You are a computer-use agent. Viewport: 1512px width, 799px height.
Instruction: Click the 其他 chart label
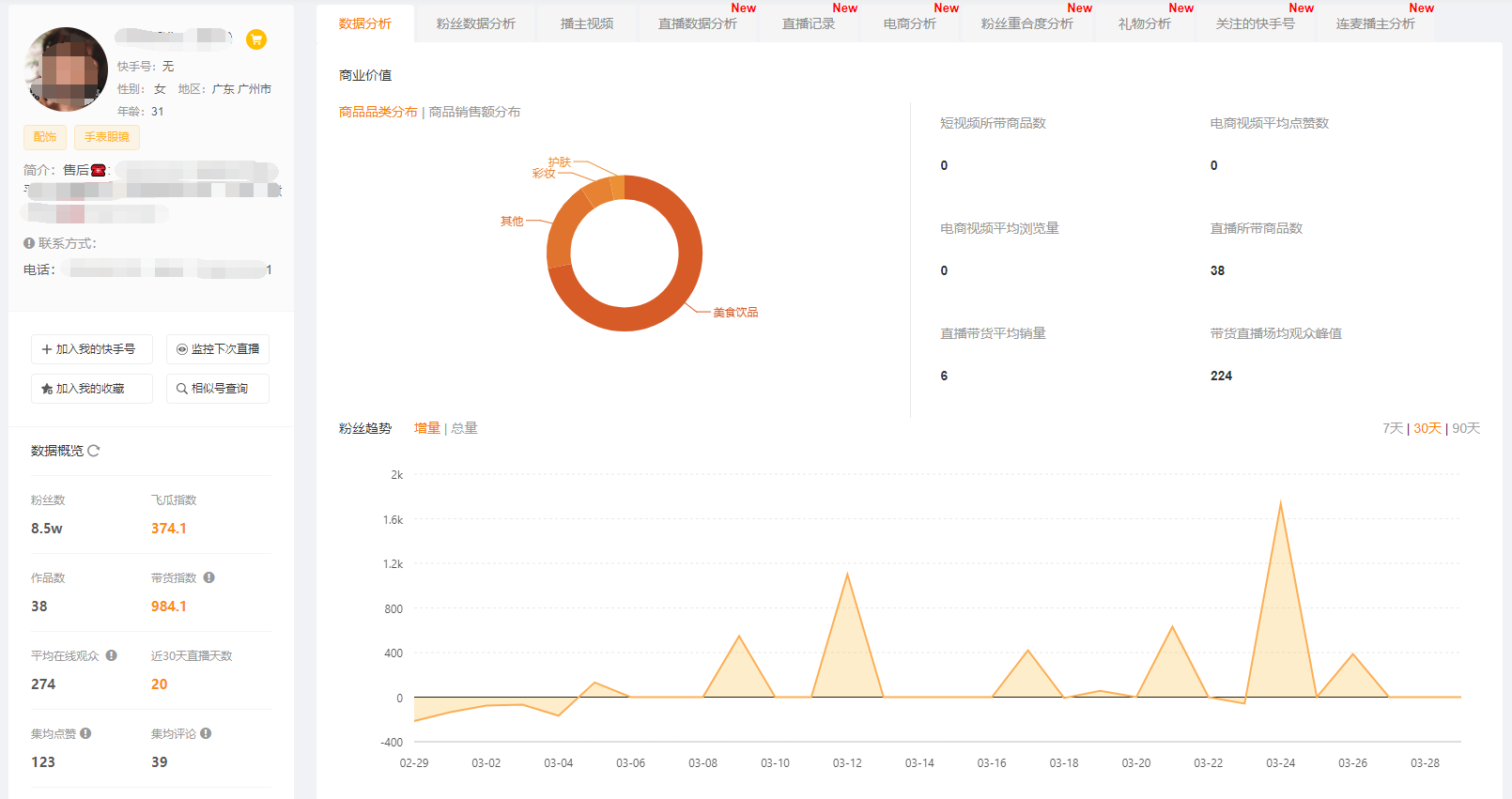coord(512,222)
